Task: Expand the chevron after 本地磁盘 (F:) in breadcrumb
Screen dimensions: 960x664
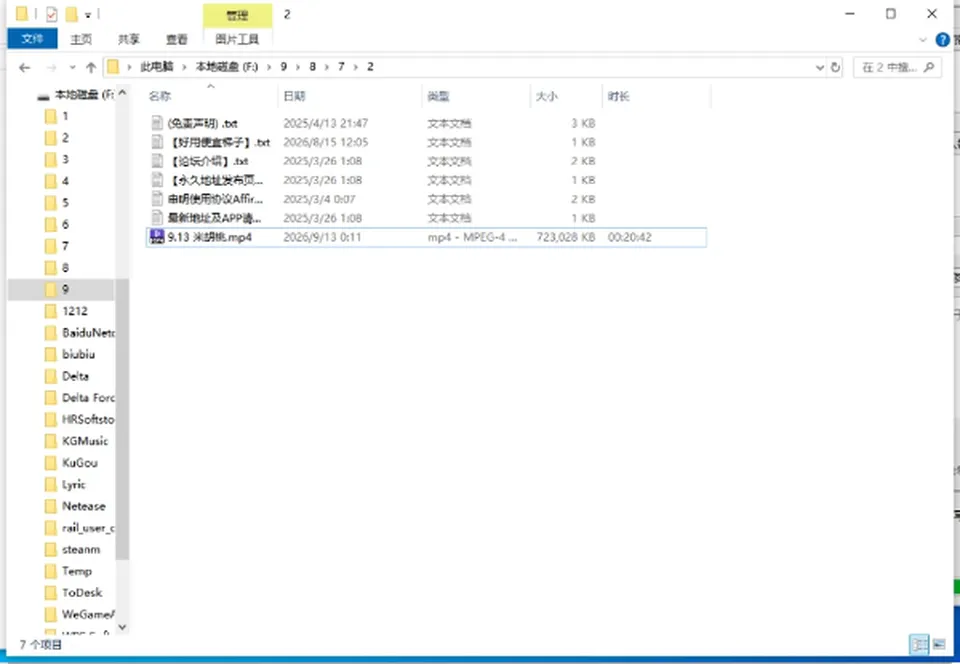Action: (269, 67)
